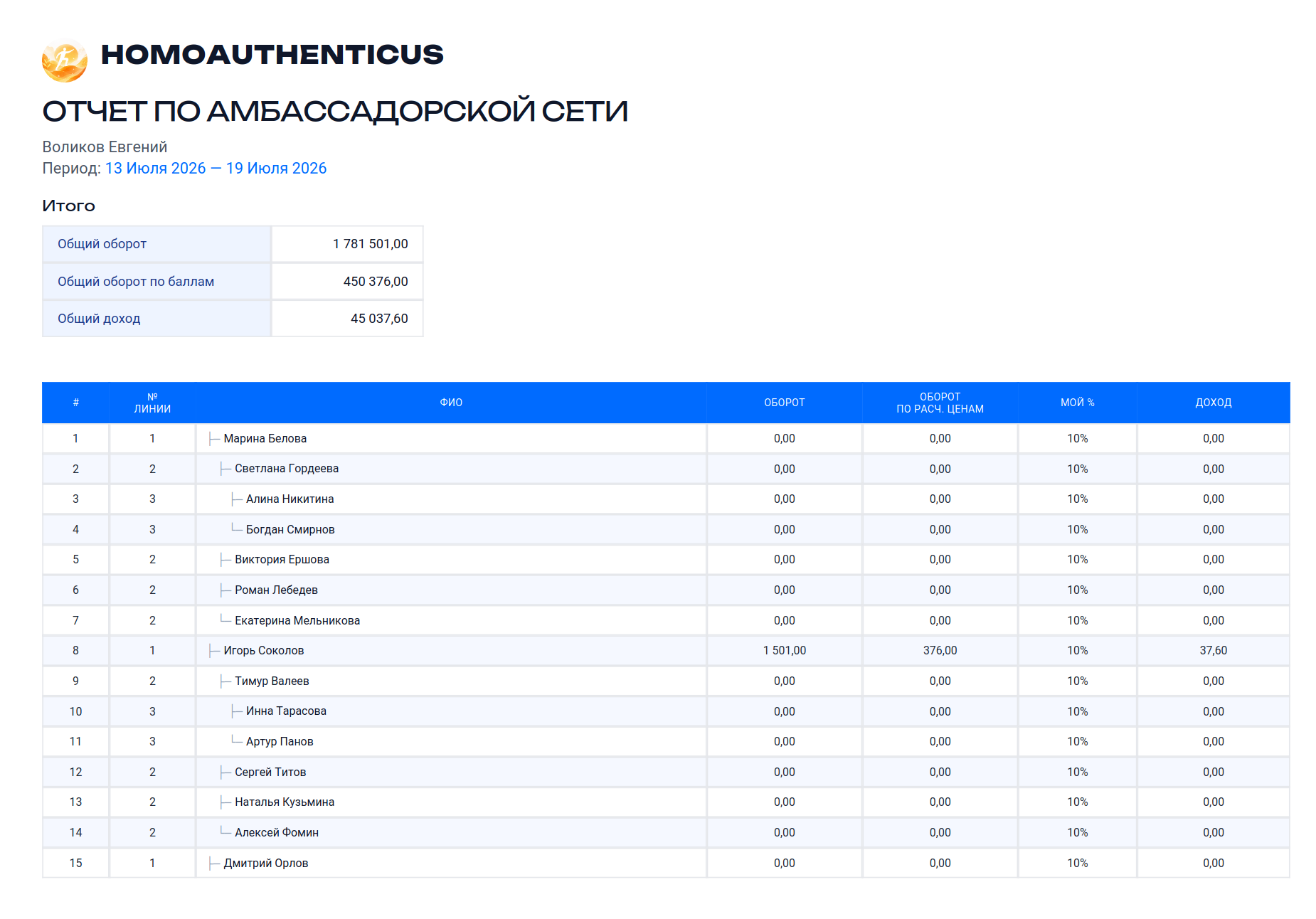Screen dimensions: 1316x919
Task: Select Роман Лебедев in the tree
Action: coord(276,590)
